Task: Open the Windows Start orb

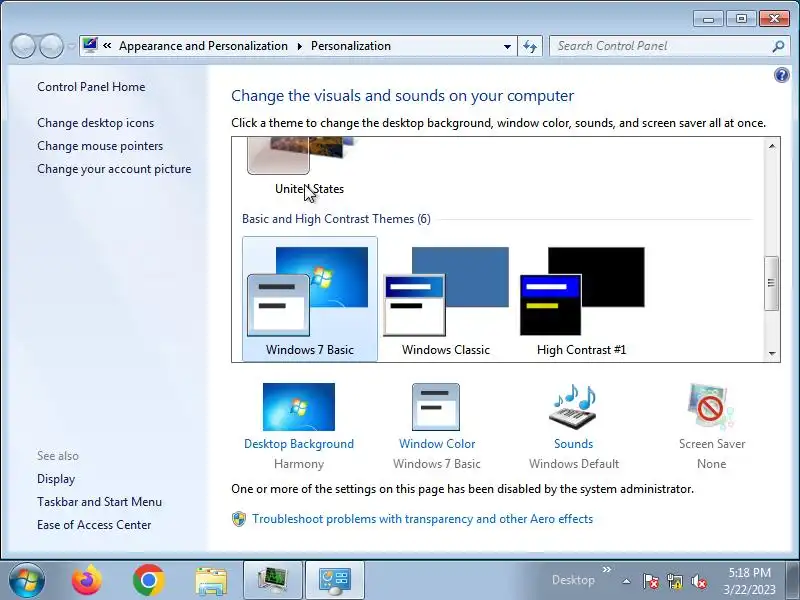Action: [27, 580]
